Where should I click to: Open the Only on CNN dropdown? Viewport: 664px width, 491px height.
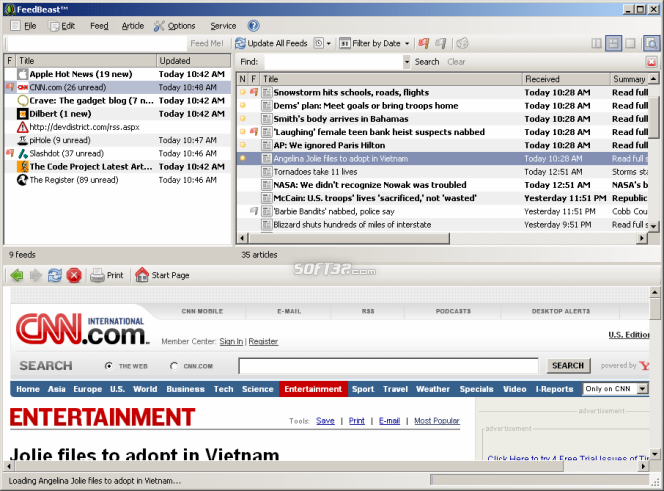pyautogui.click(x=643, y=388)
